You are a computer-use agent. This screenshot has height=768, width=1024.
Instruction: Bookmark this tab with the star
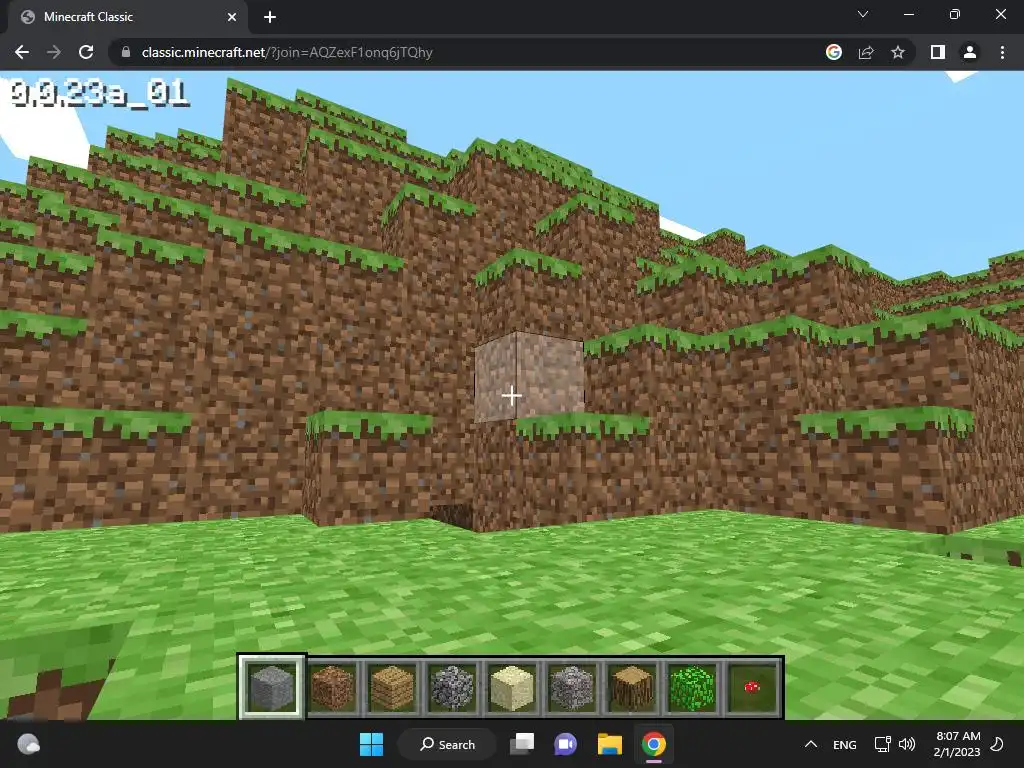click(898, 52)
